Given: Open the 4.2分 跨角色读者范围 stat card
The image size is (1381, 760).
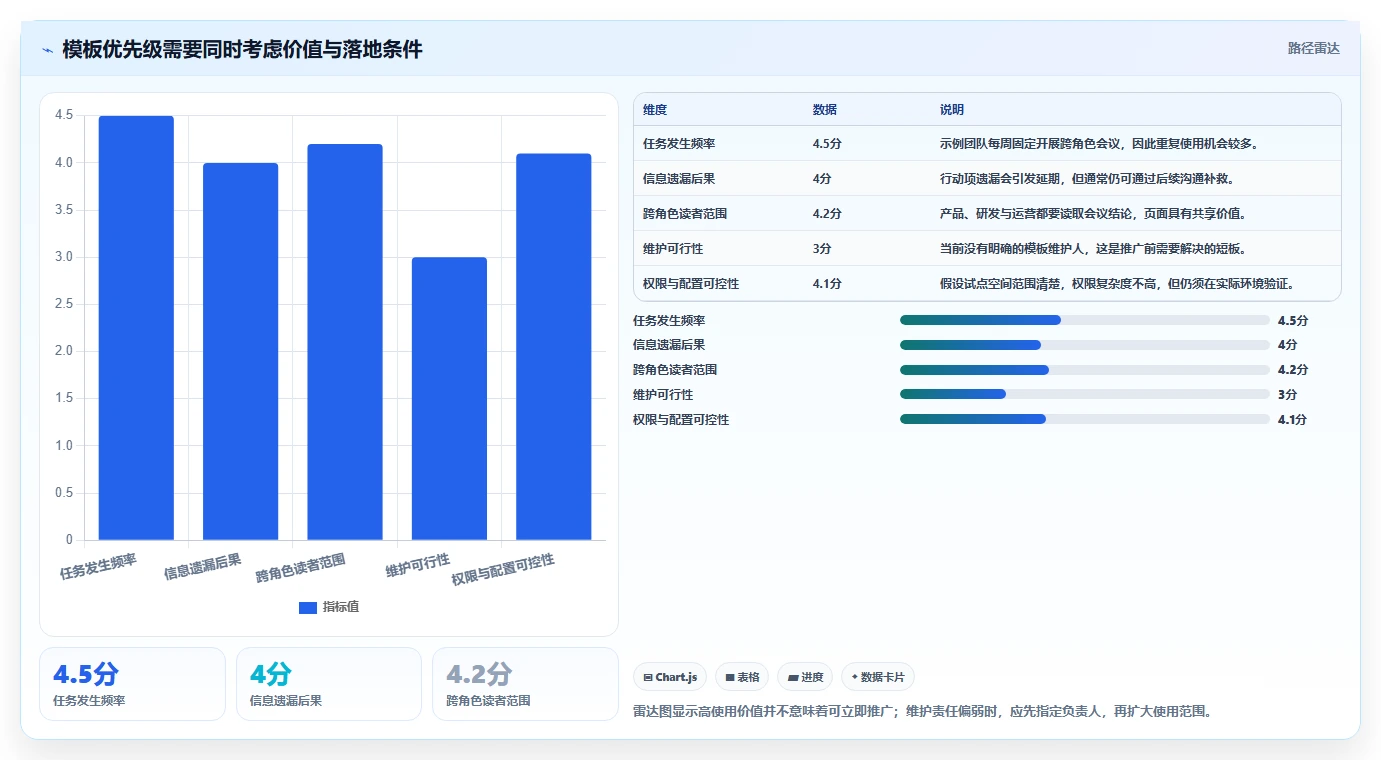Looking at the screenshot, I should pyautogui.click(x=525, y=684).
